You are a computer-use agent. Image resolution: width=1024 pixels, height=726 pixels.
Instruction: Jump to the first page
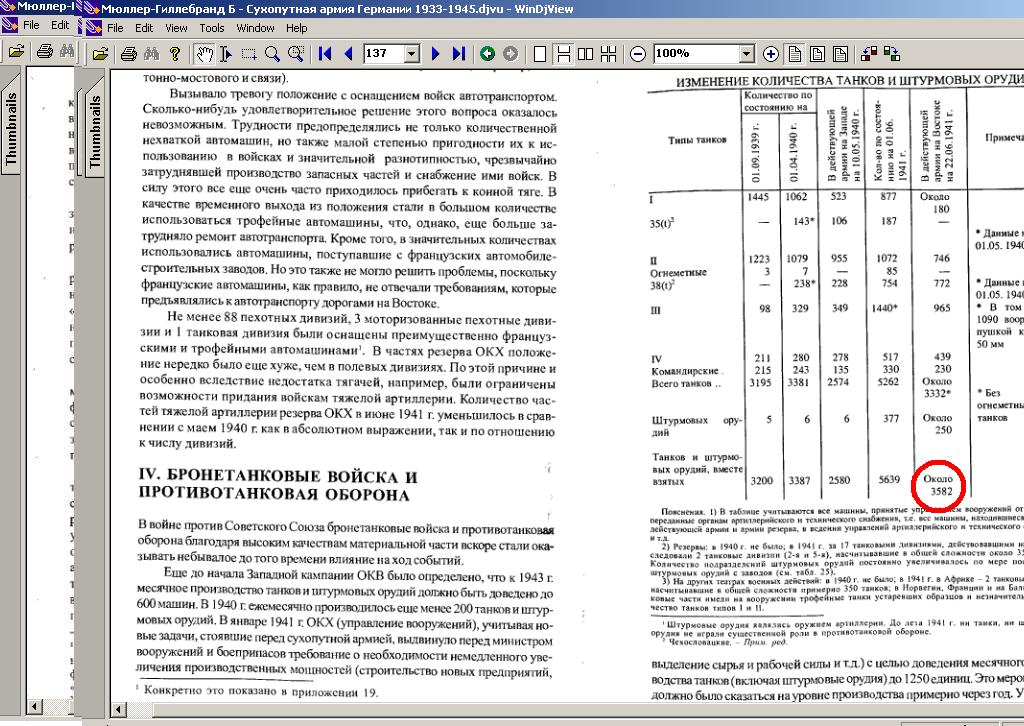[325, 53]
